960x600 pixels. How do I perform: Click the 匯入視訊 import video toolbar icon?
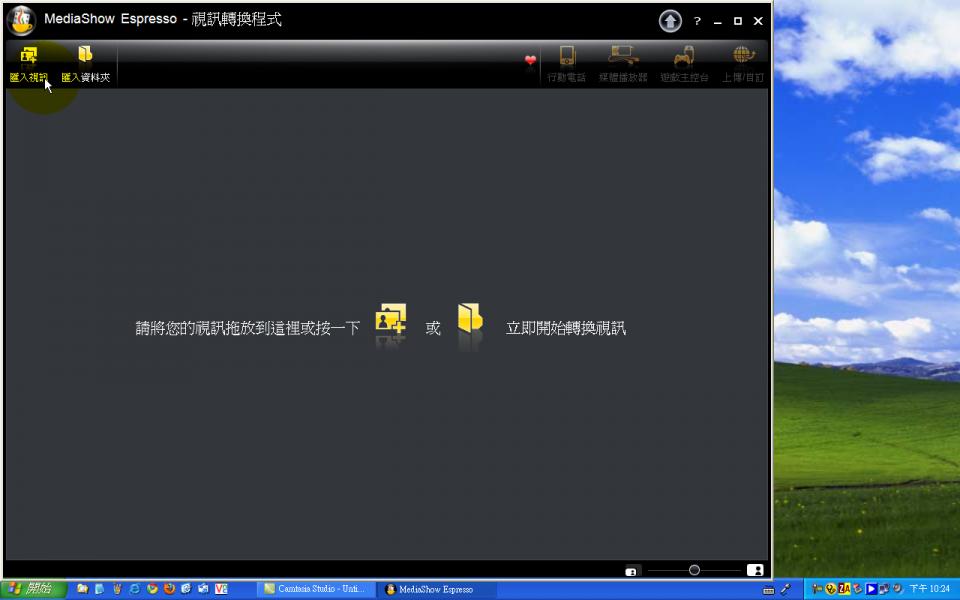point(29,56)
